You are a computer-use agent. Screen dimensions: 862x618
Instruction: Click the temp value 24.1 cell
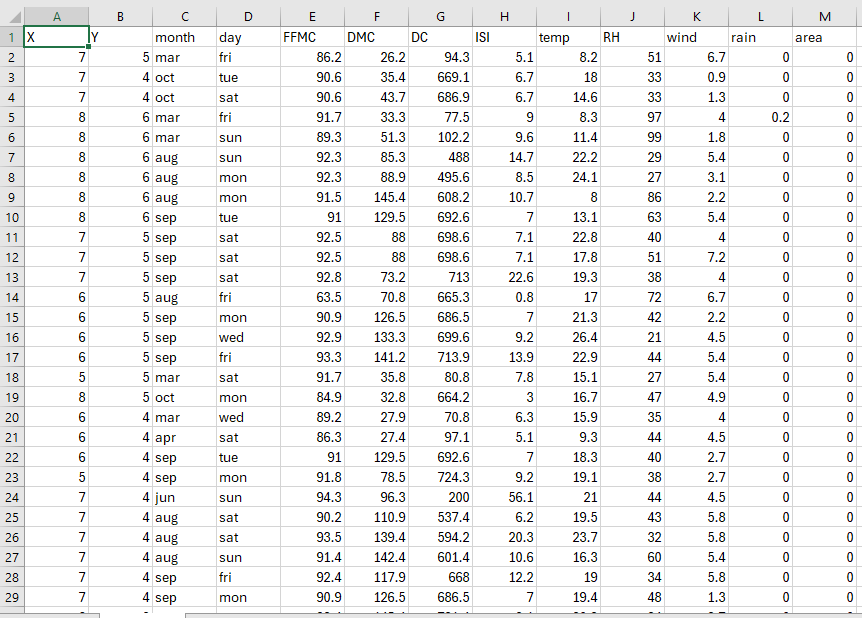568,178
